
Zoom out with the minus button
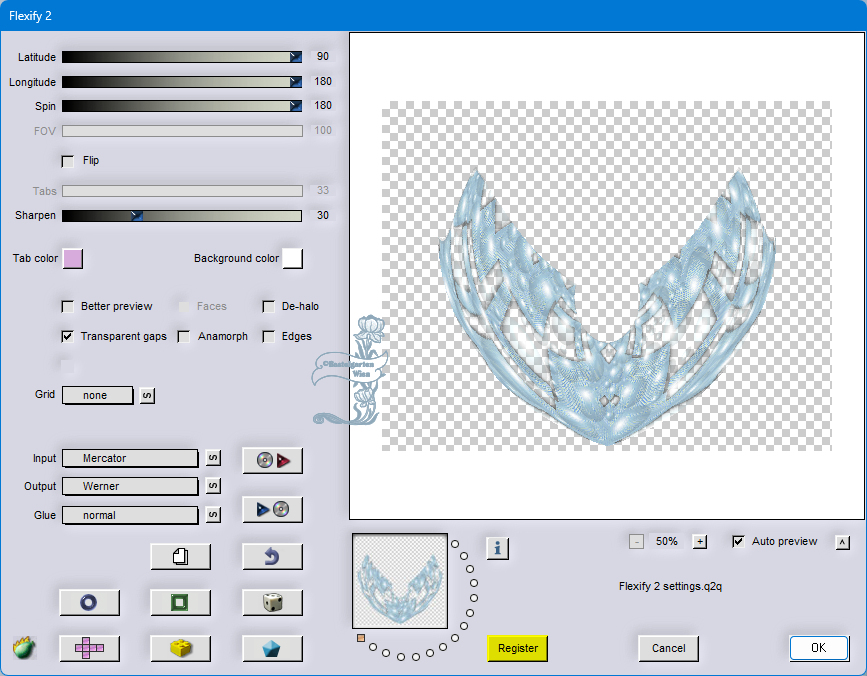[636, 542]
